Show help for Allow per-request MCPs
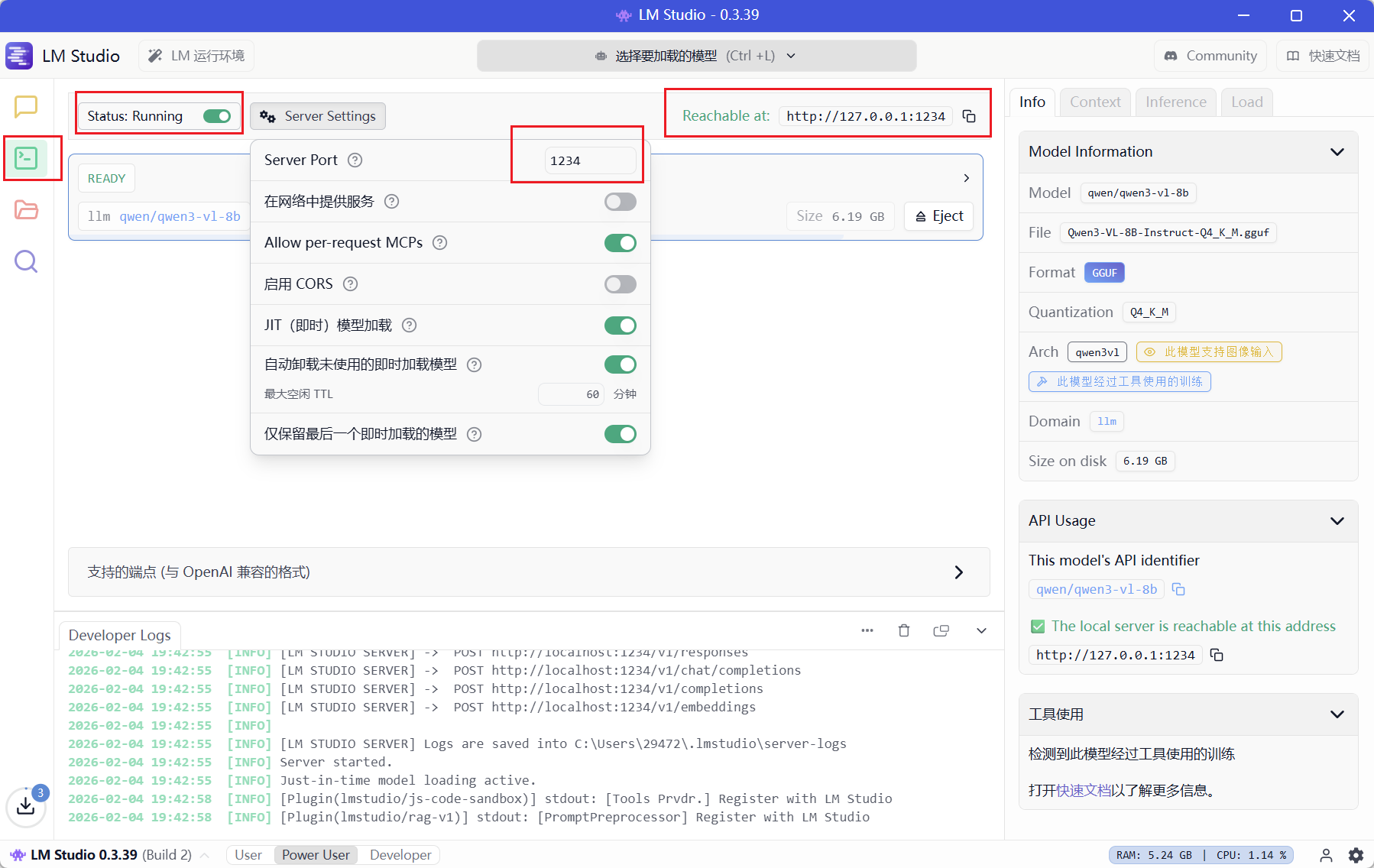Viewport: 1374px width, 868px height. pyautogui.click(x=439, y=243)
